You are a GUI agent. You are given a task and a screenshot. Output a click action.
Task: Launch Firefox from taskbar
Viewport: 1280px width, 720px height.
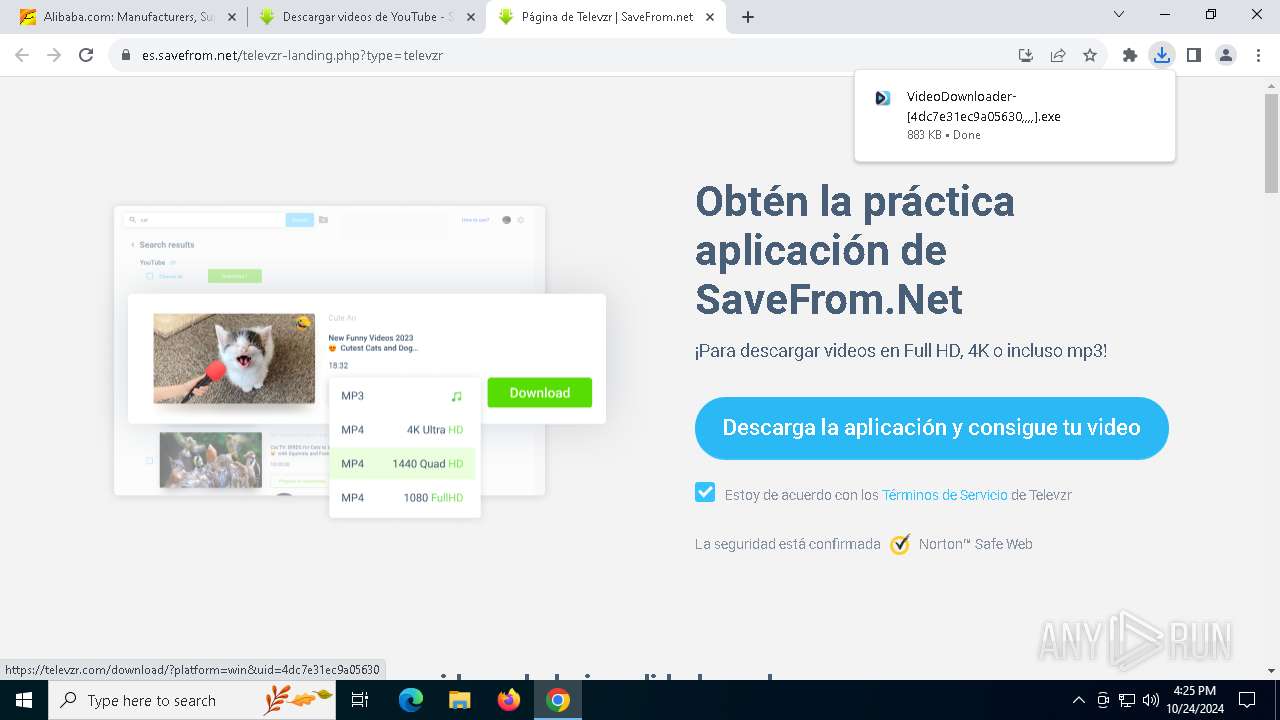tap(509, 700)
